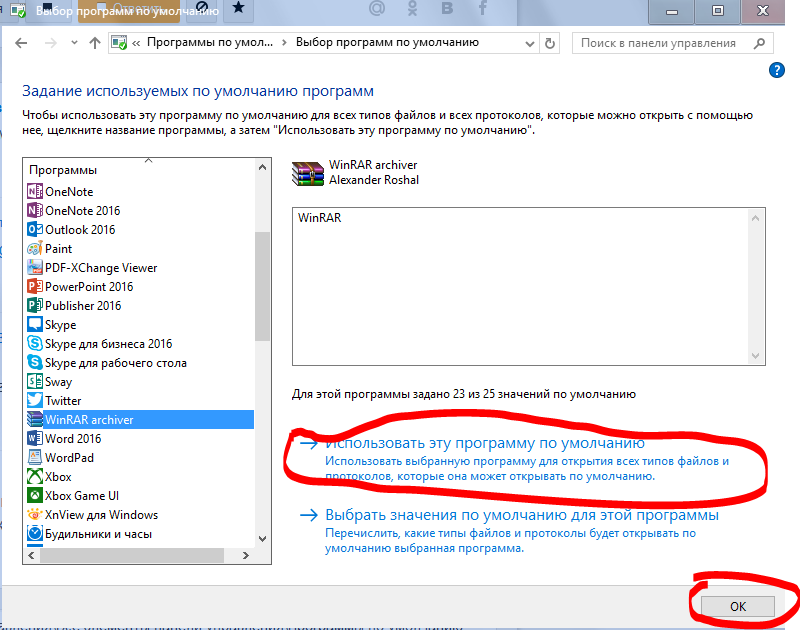Open the breadcrumb arrow after Программы по умол...
The height and width of the screenshot is (630, 800).
[x=284, y=43]
